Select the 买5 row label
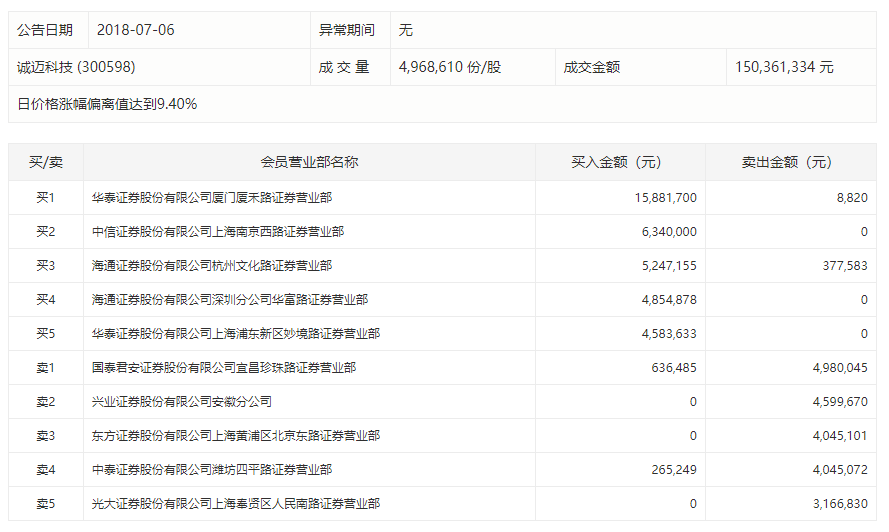 click(x=46, y=333)
